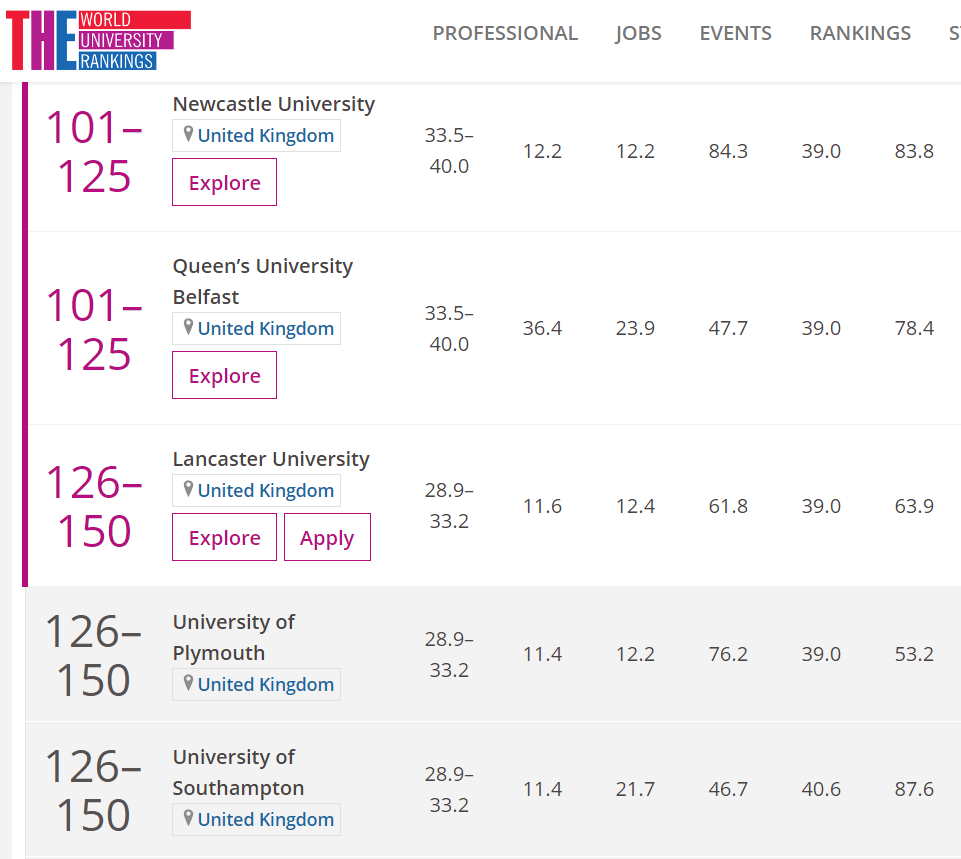Open the Professional menu
961x859 pixels.
505,33
